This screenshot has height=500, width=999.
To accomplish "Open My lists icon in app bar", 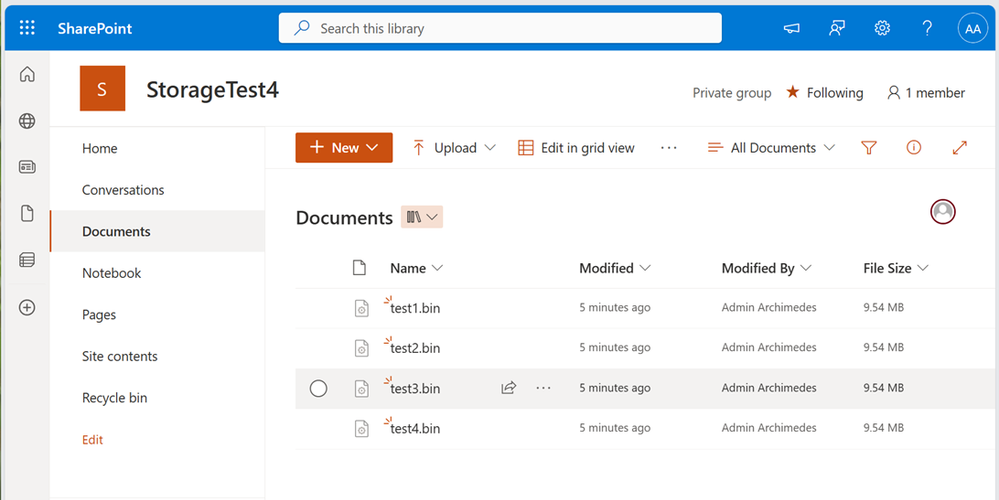I will tap(27, 260).
